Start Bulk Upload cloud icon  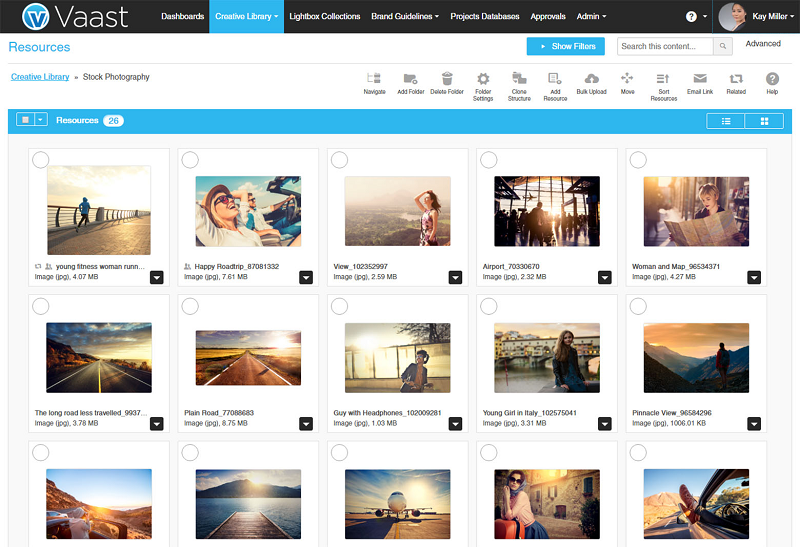[591, 79]
